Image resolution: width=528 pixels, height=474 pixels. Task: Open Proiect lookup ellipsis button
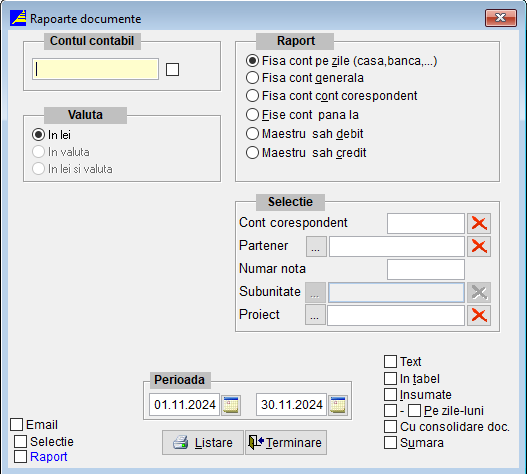click(x=315, y=315)
